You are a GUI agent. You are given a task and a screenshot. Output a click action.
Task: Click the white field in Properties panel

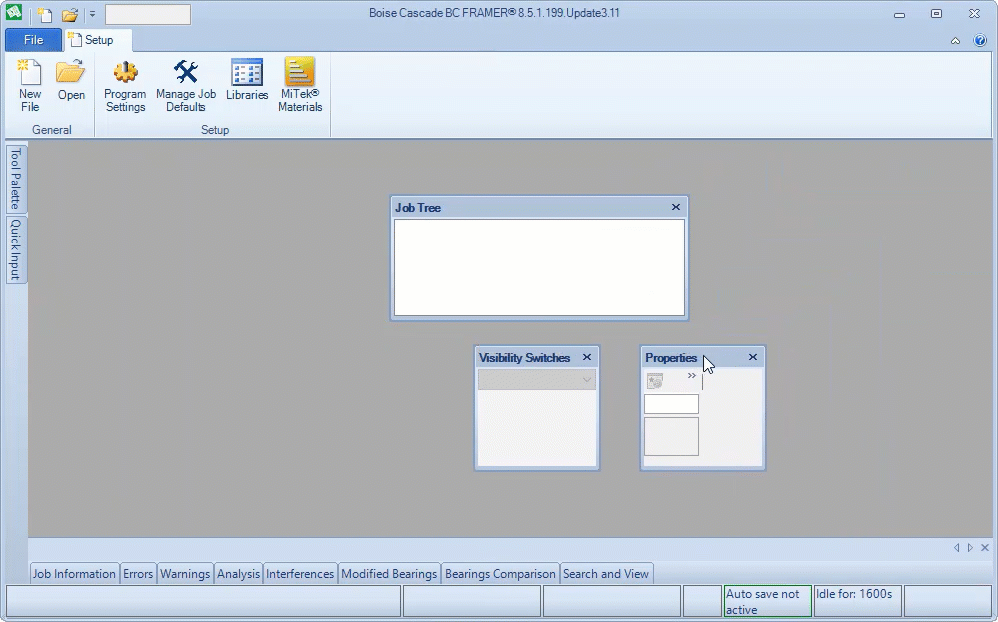[x=671, y=404]
